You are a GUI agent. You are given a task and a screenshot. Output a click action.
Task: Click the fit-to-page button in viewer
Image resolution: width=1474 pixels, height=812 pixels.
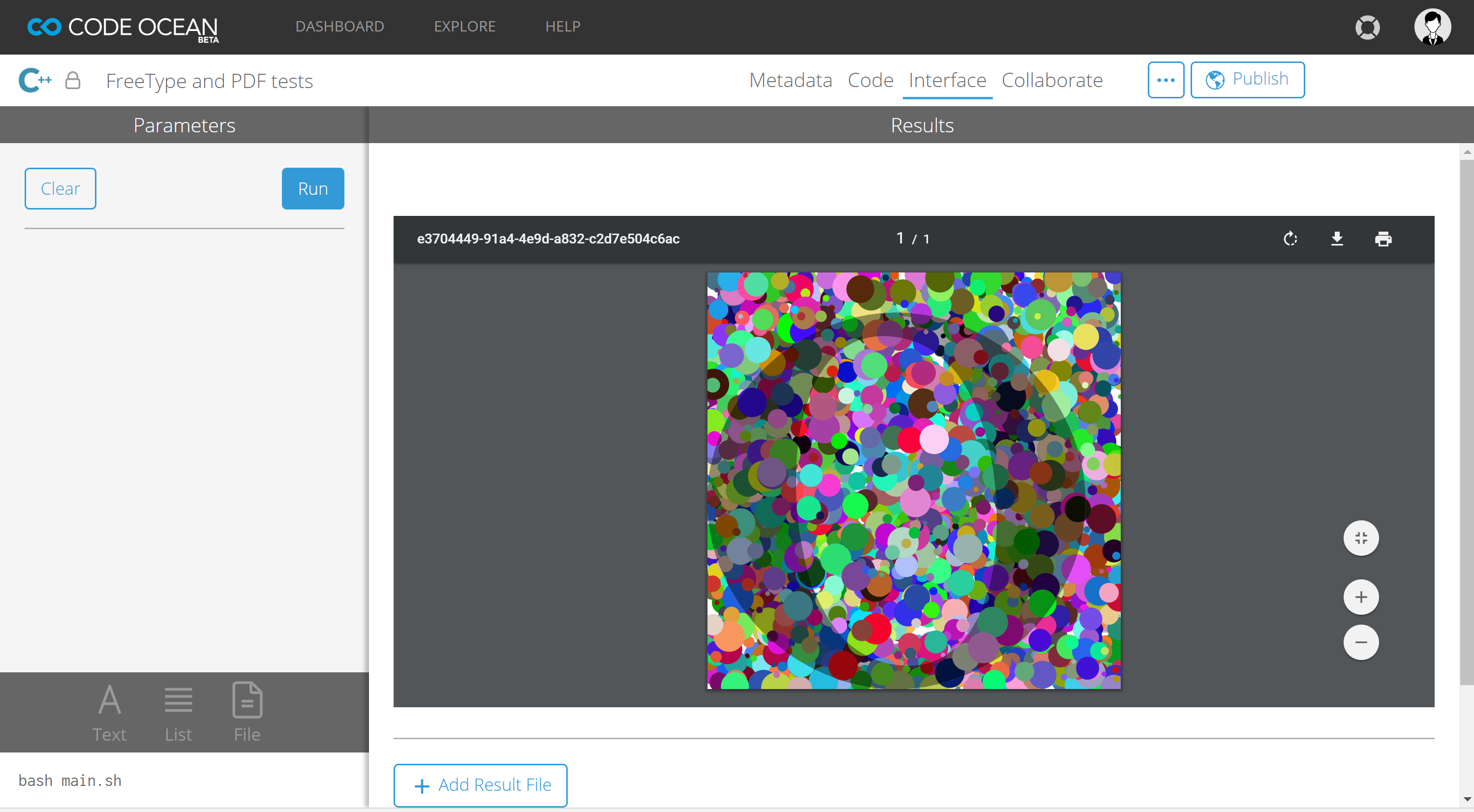tap(1361, 538)
